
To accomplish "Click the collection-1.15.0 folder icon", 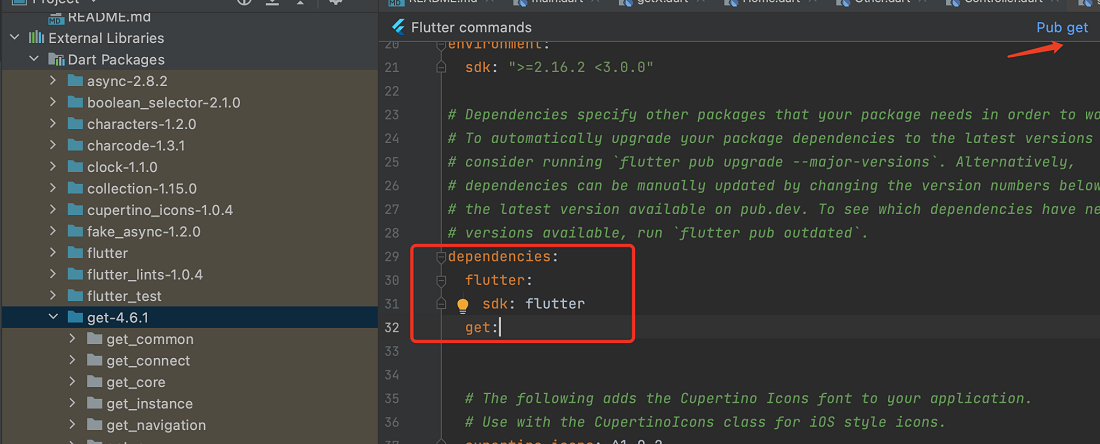I will (x=75, y=188).
